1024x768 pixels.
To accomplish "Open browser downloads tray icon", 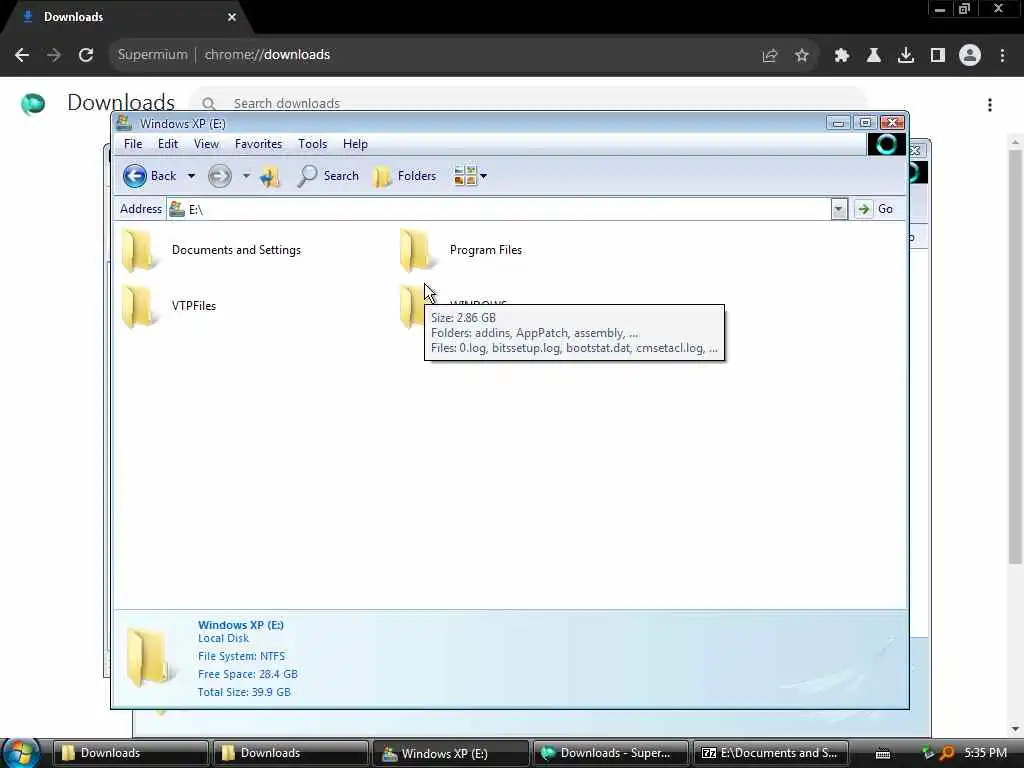I will pyautogui.click(x=906, y=56).
